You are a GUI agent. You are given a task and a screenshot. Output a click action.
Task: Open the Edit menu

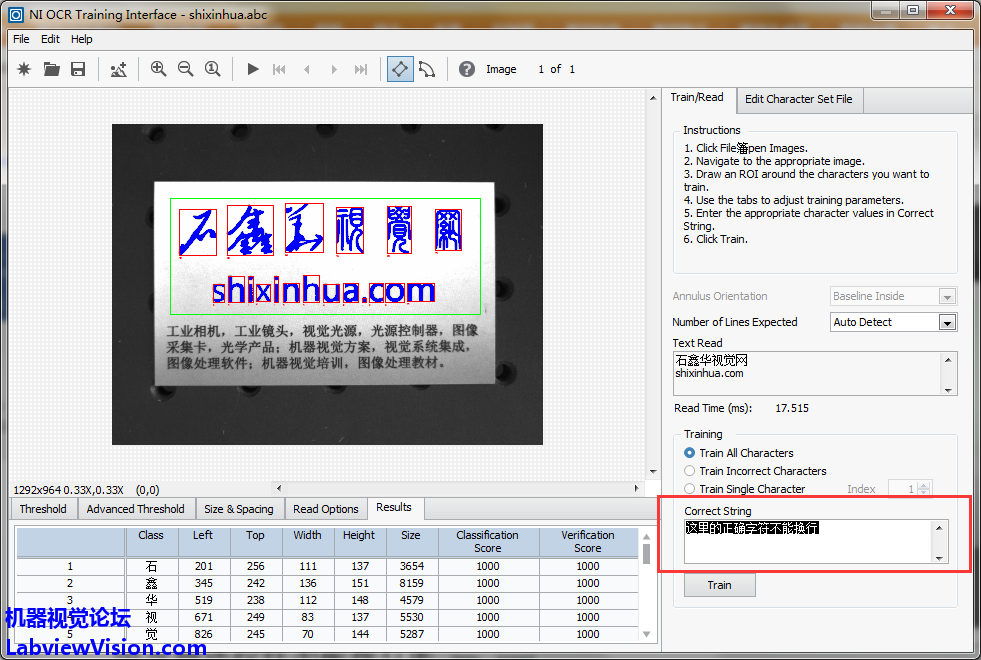coord(50,39)
